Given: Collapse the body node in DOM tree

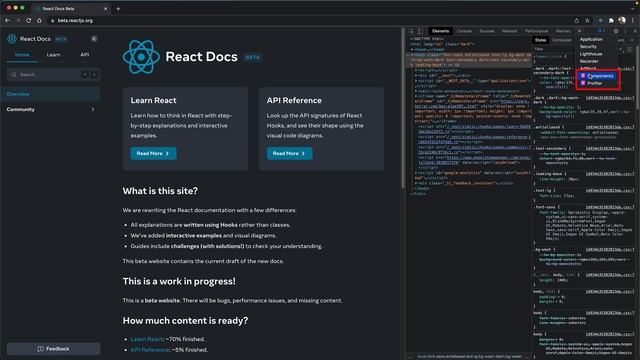Looking at the screenshot, I should tap(412, 55).
